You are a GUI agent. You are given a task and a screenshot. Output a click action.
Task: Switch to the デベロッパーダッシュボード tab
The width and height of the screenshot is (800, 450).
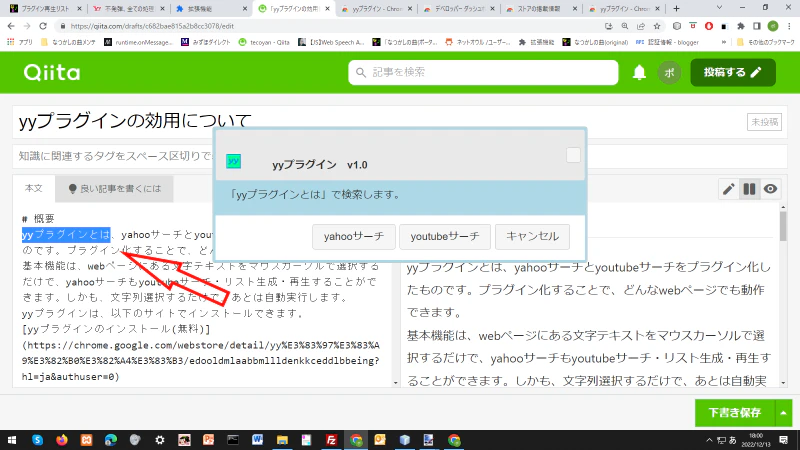click(459, 9)
